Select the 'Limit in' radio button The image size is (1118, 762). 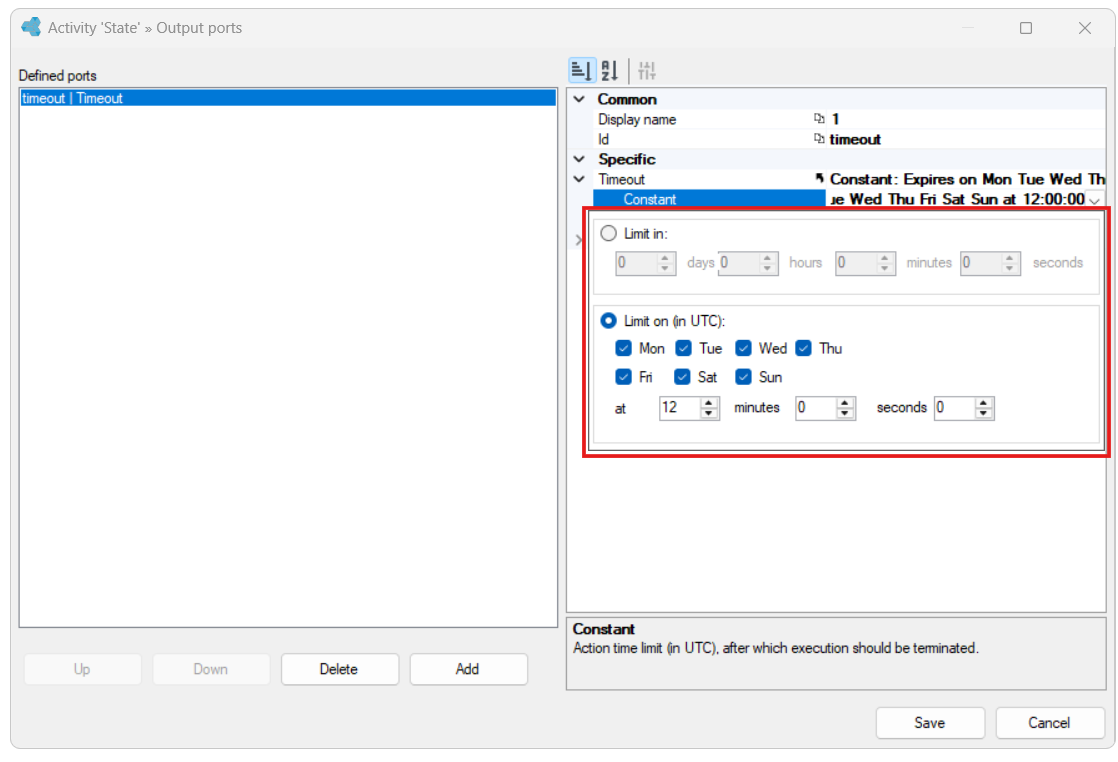click(x=608, y=233)
